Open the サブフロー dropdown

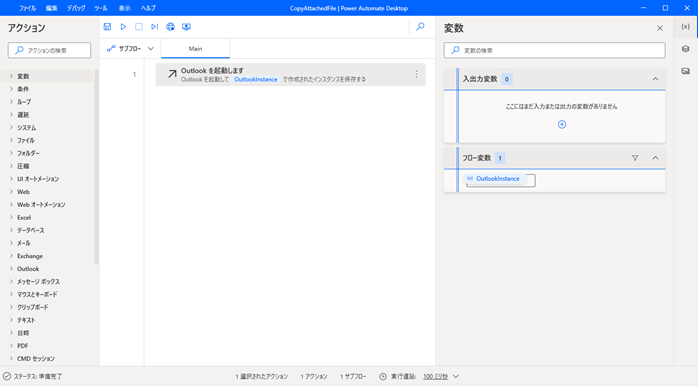[x=130, y=49]
